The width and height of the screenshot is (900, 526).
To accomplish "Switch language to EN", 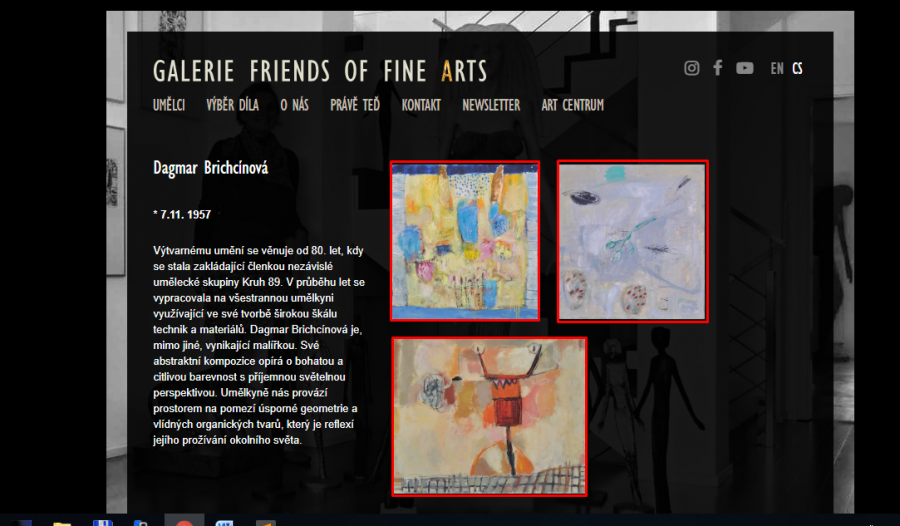I will [777, 69].
